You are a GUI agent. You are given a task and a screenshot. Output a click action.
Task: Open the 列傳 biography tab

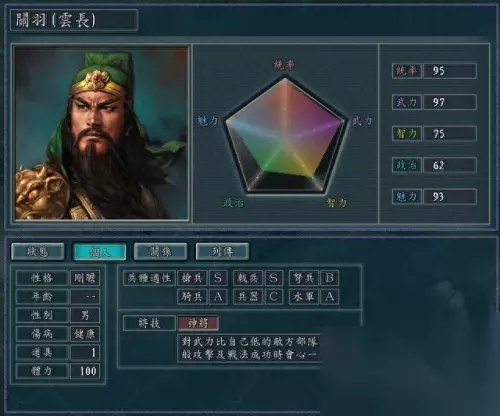pyautogui.click(x=222, y=252)
